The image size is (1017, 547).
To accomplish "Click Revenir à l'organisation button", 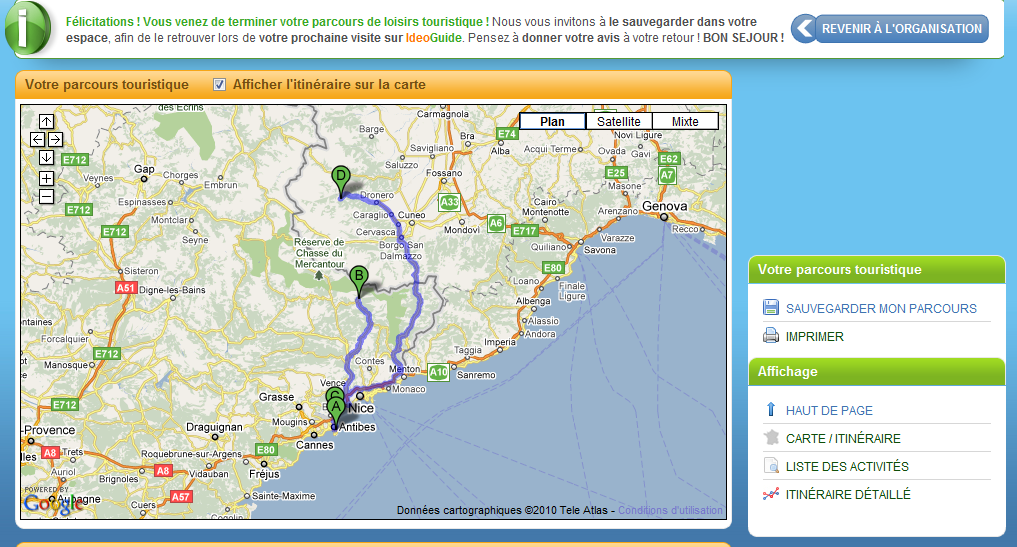I will (891, 29).
